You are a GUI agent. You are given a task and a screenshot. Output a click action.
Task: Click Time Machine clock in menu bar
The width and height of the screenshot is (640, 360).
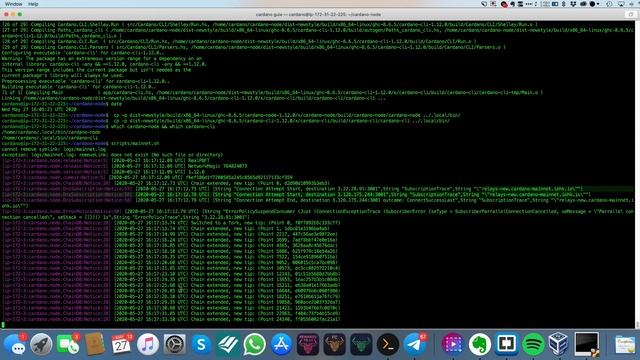coord(609,4)
